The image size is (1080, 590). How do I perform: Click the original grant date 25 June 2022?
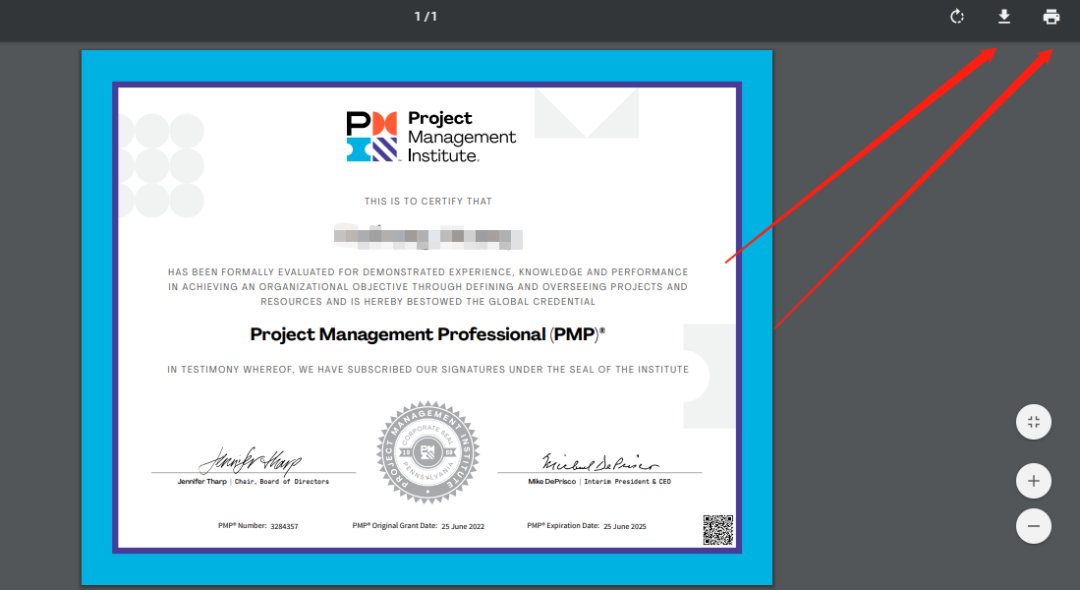pos(463,526)
